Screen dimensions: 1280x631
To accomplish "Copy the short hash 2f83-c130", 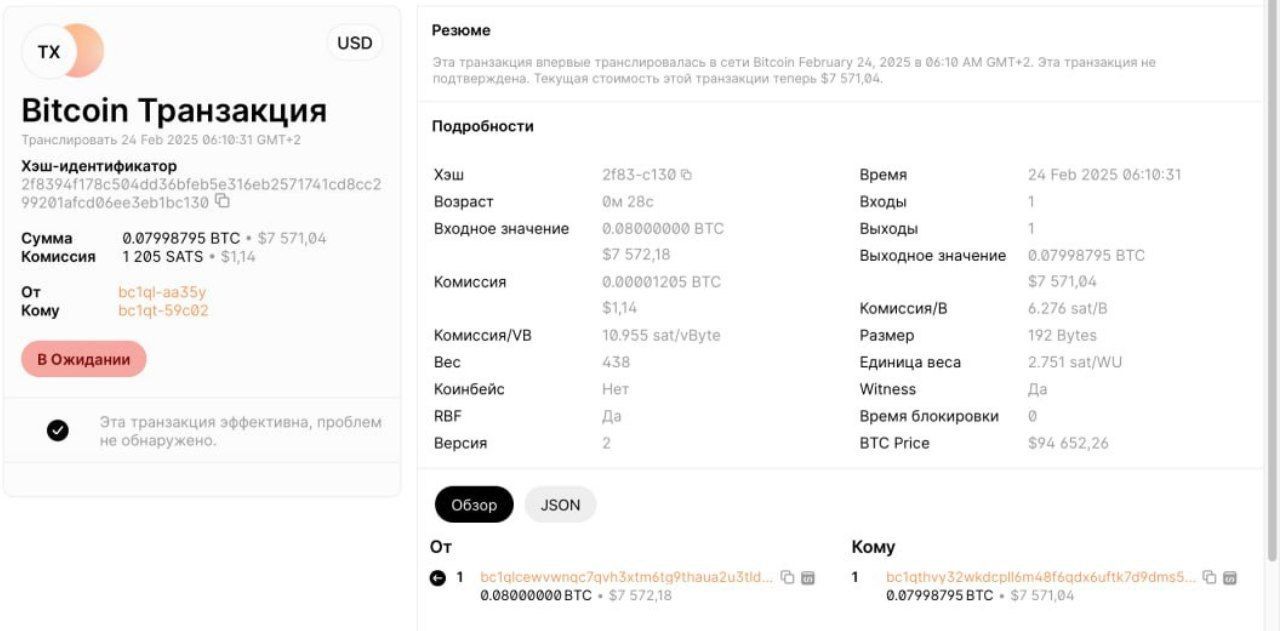I will point(686,173).
